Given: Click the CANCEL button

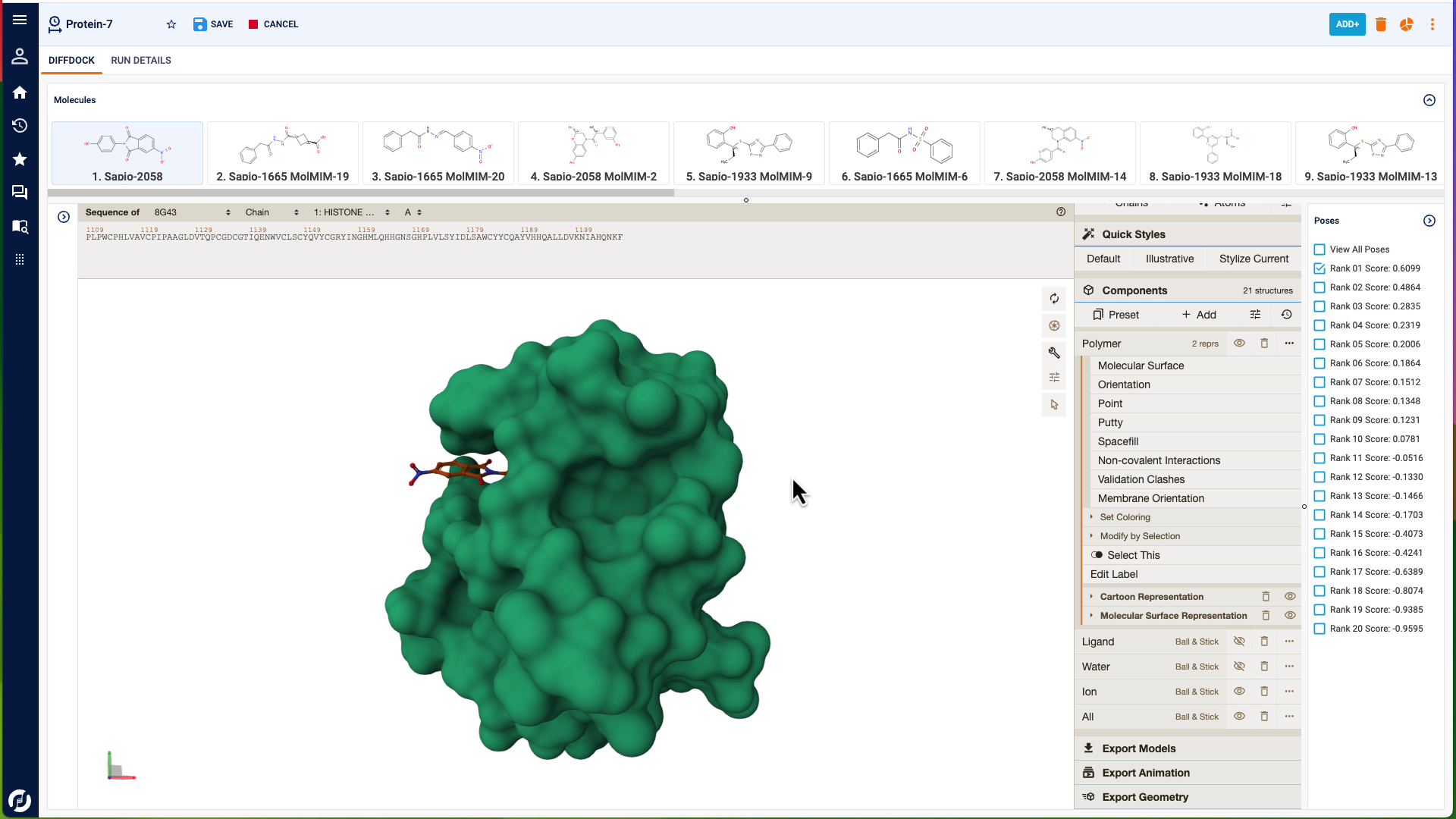Looking at the screenshot, I should 274,24.
